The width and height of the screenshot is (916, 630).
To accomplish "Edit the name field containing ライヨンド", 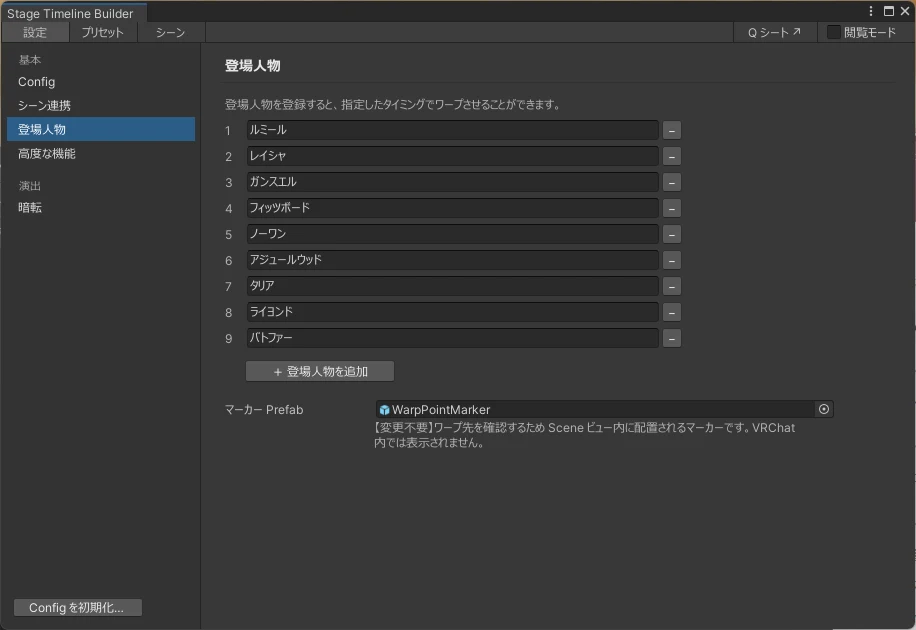I will (x=452, y=312).
